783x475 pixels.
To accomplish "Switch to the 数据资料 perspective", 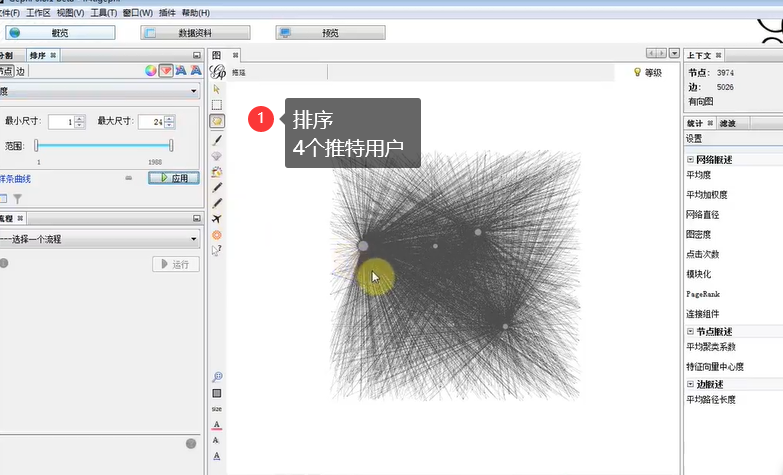I will 195,33.
